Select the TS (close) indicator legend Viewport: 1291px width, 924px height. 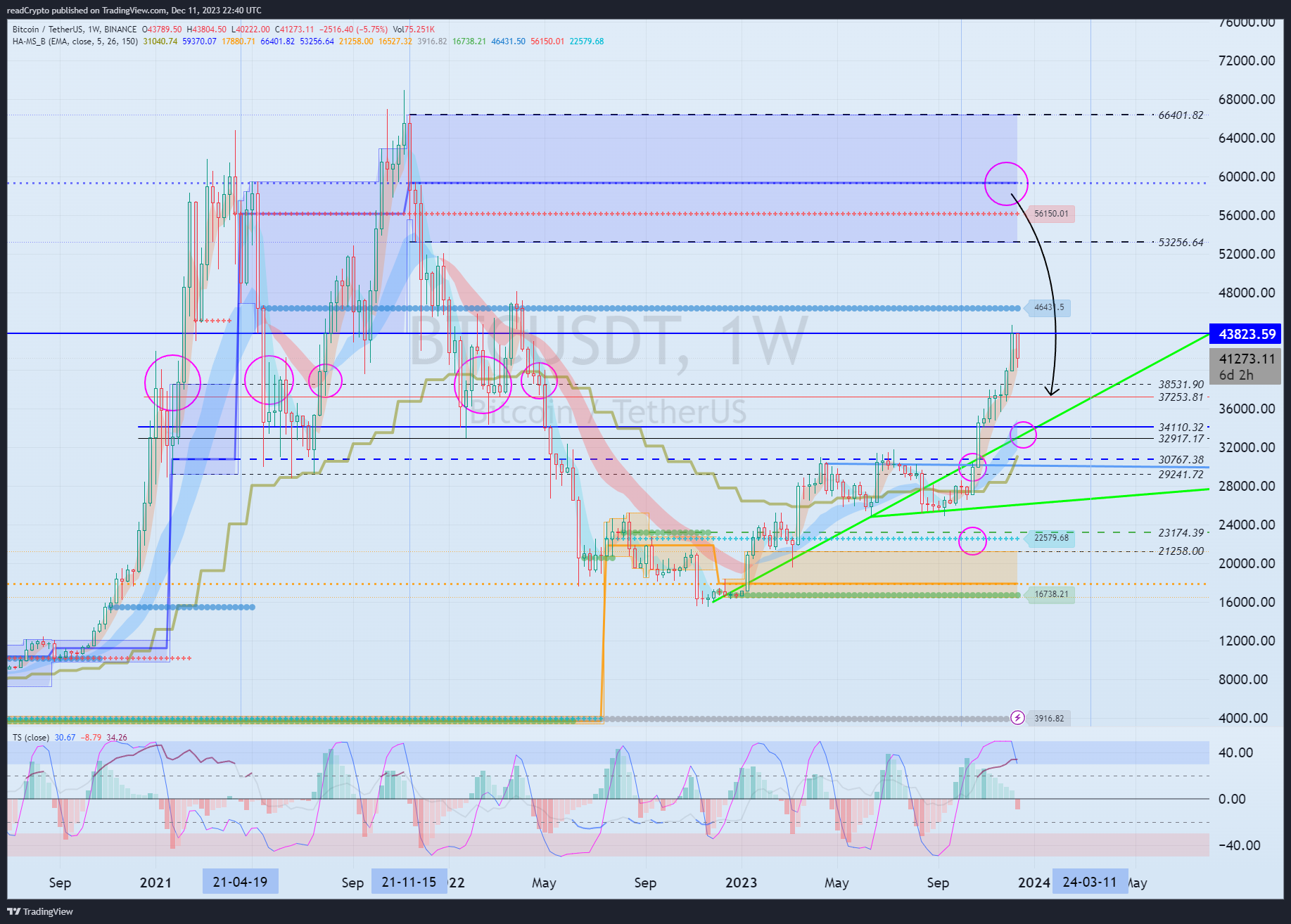point(31,738)
